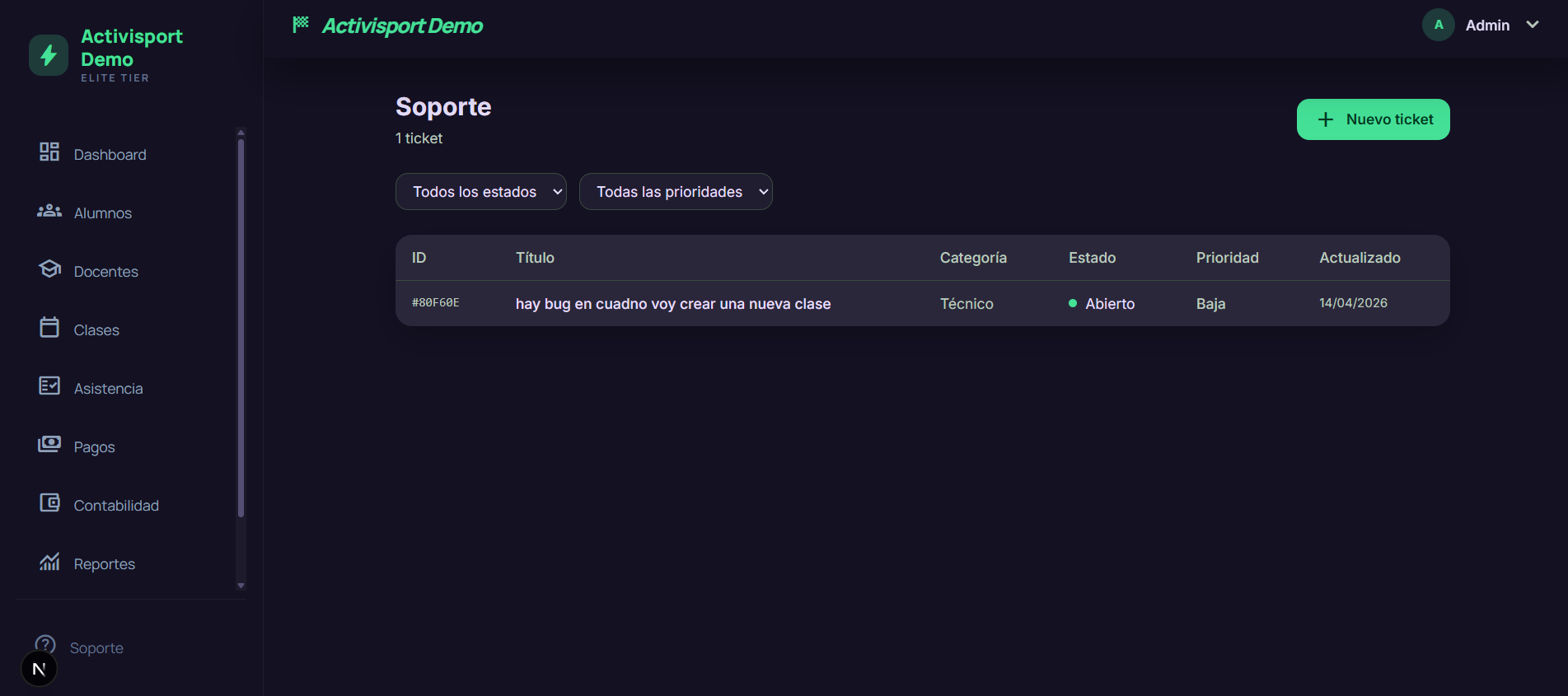Image resolution: width=1568 pixels, height=696 pixels.
Task: Click the Actualizado column header
Action: click(x=1360, y=258)
